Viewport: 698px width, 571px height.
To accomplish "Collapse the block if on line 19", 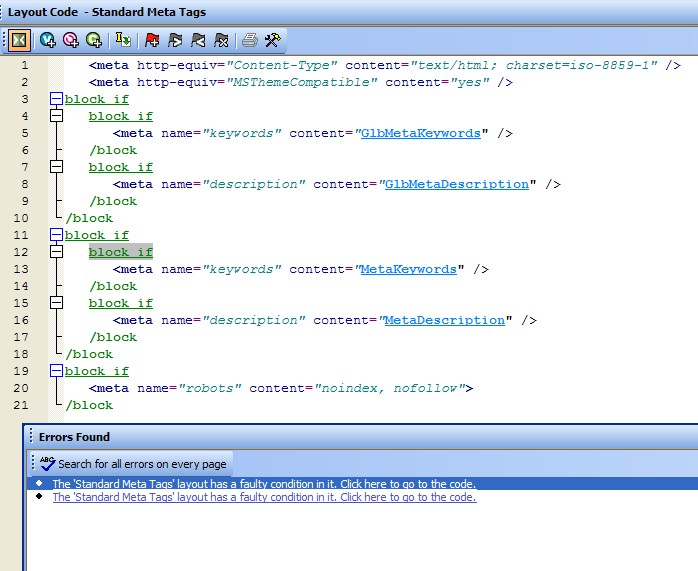I will point(56,372).
